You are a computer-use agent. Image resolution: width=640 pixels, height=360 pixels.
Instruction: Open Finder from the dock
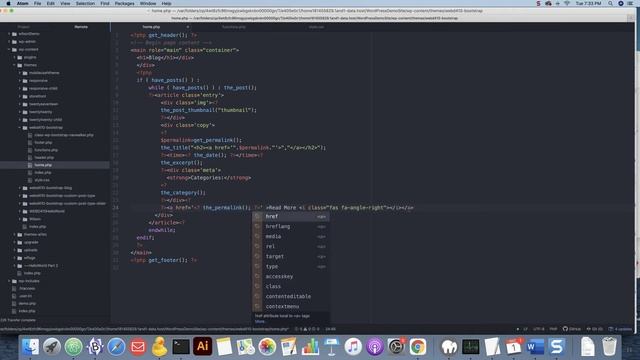31,347
